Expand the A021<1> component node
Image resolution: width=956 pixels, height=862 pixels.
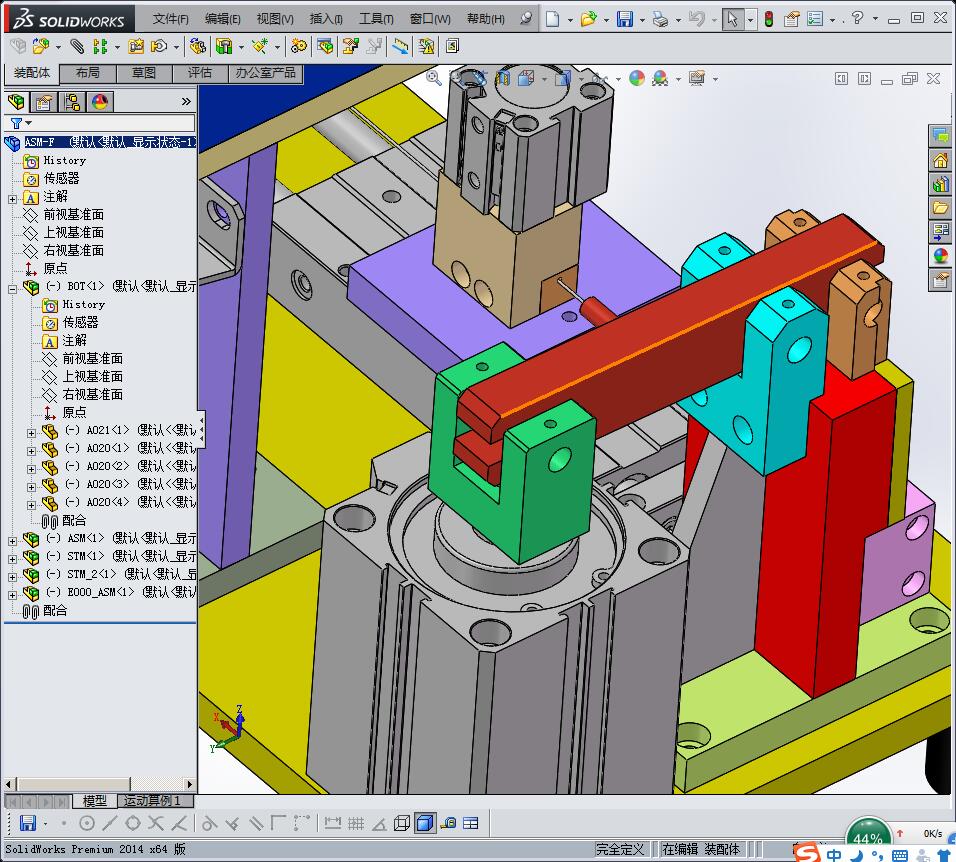[x=32, y=433]
